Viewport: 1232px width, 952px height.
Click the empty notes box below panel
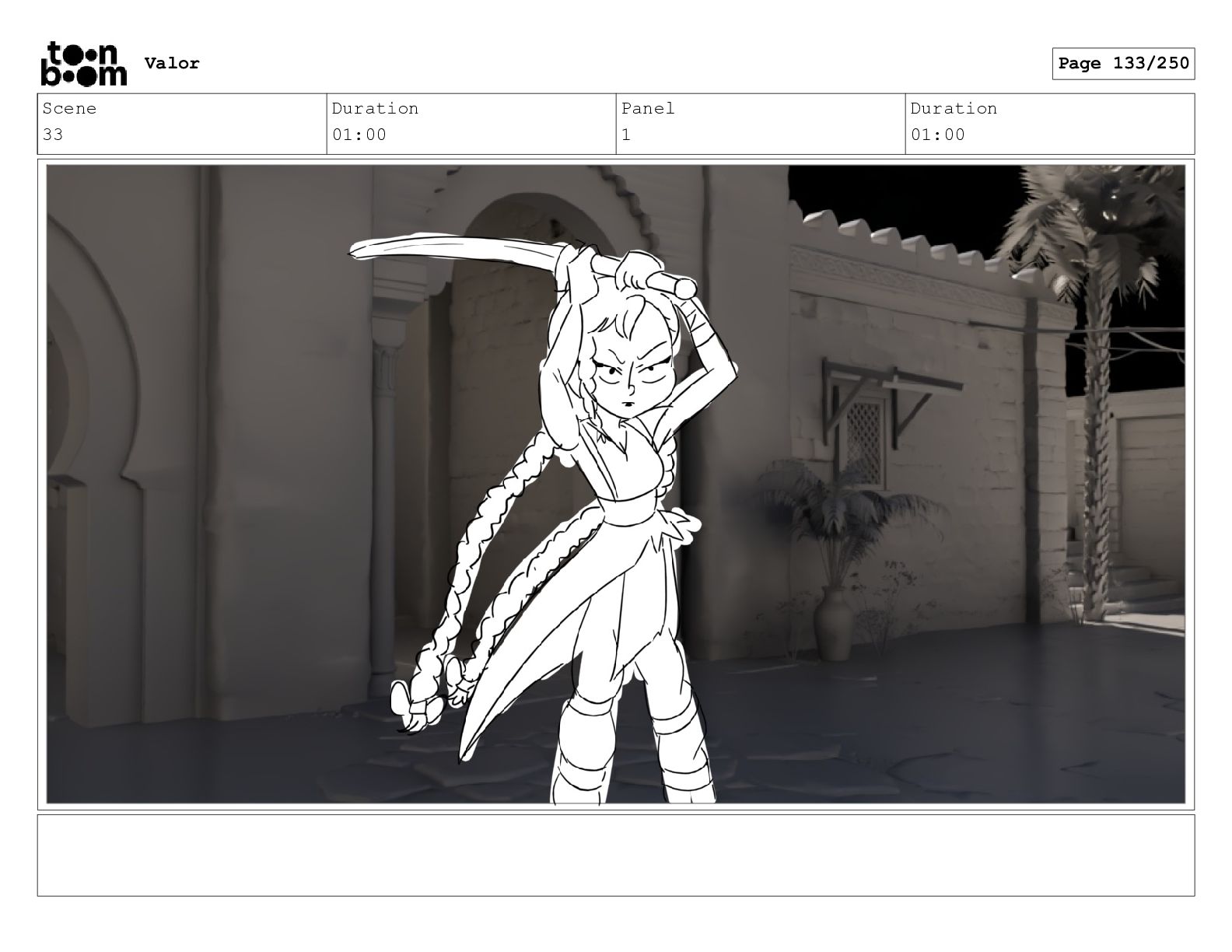616,855
